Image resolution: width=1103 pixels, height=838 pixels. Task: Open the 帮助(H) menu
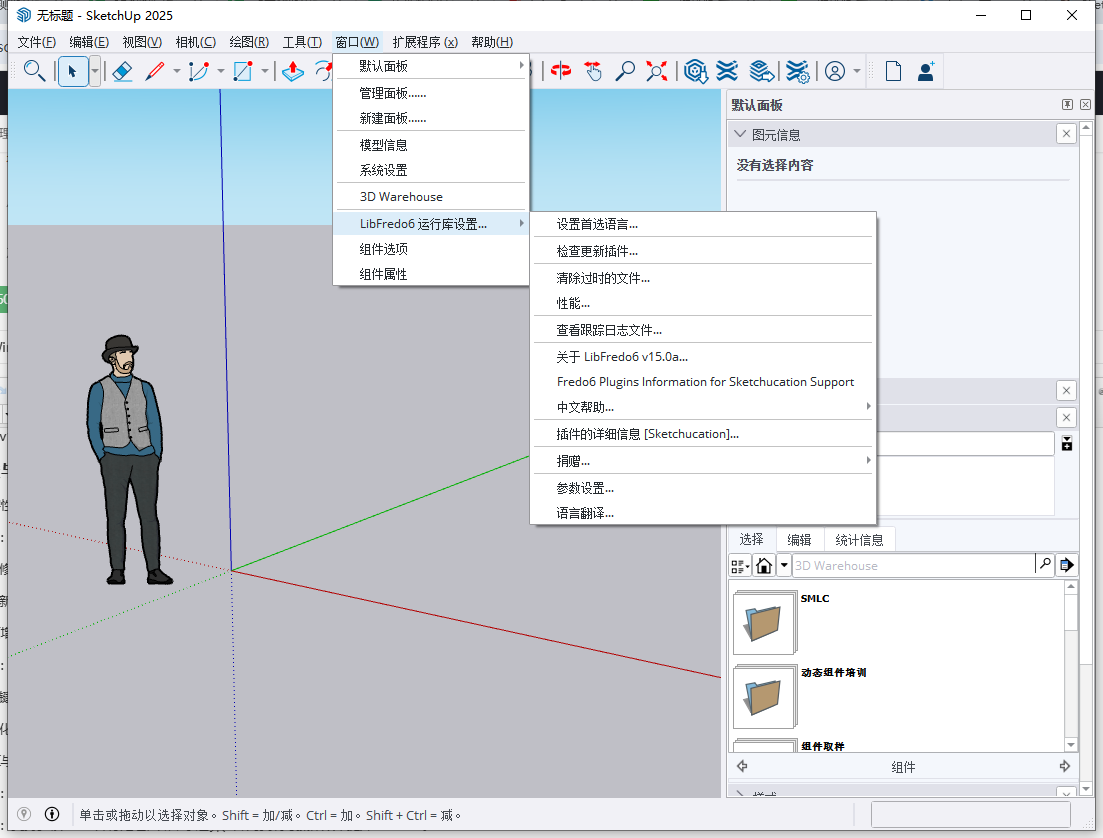[492, 42]
